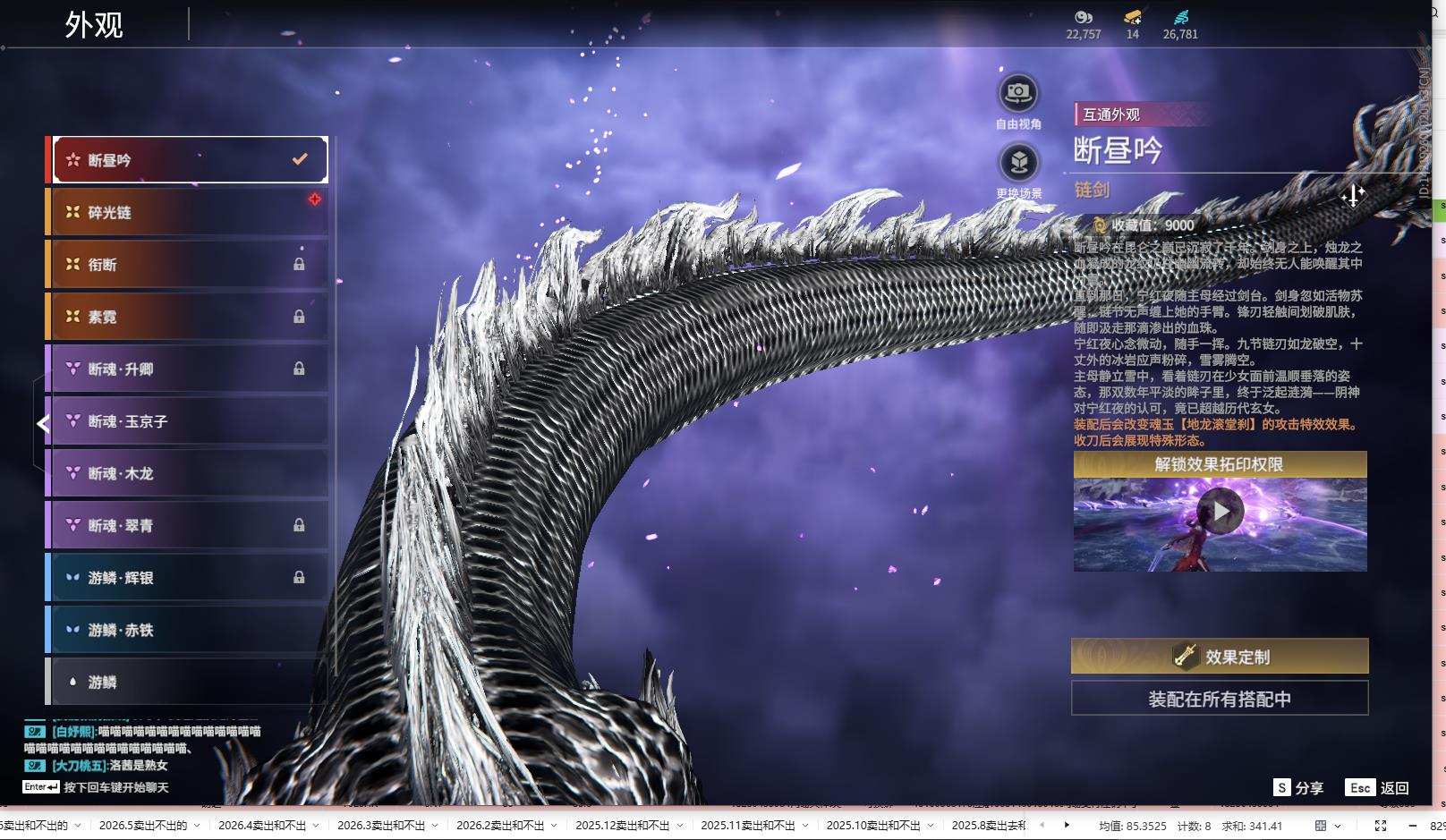Click the lock icon on 游鳞·辉银
The image size is (1446, 840).
click(x=299, y=577)
